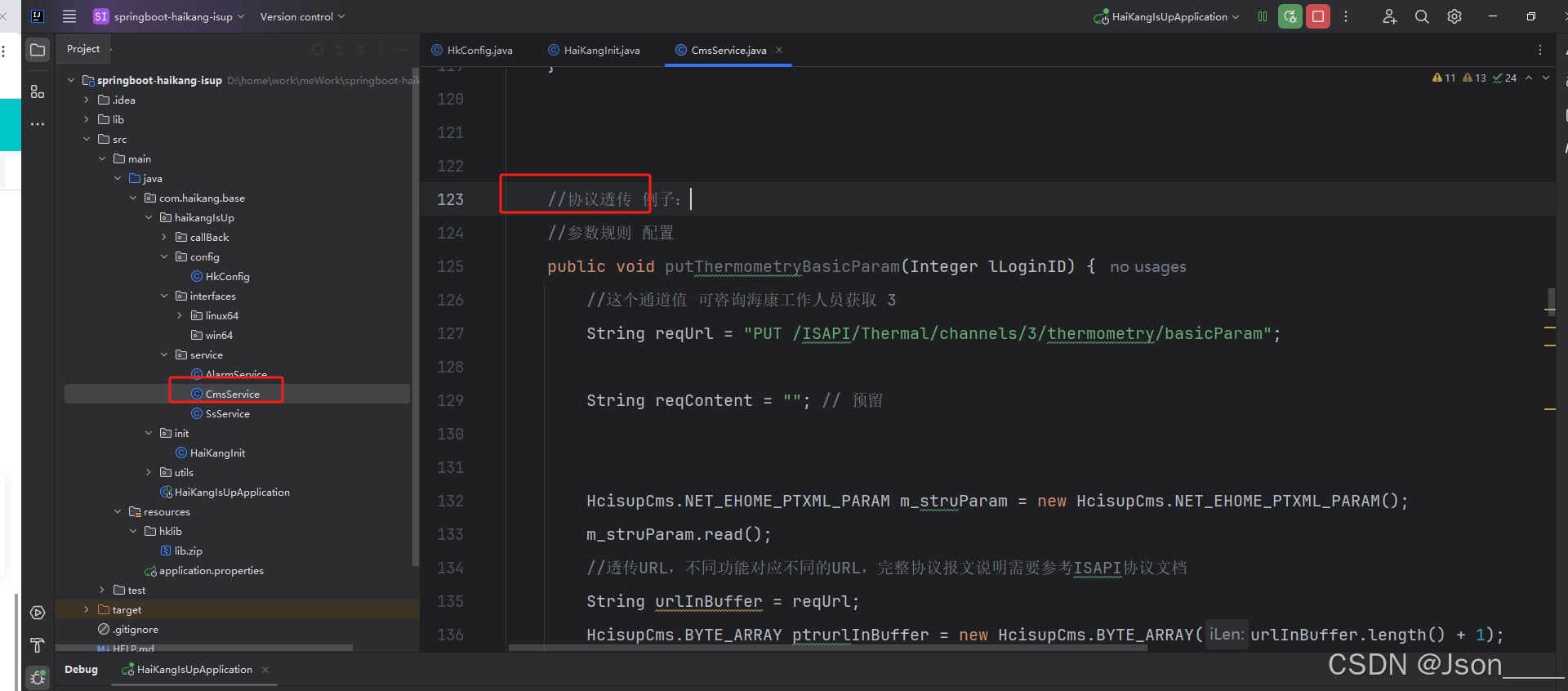The width and height of the screenshot is (1568, 691).
Task: Collapse the com.haikang.base package
Action: pos(133,198)
